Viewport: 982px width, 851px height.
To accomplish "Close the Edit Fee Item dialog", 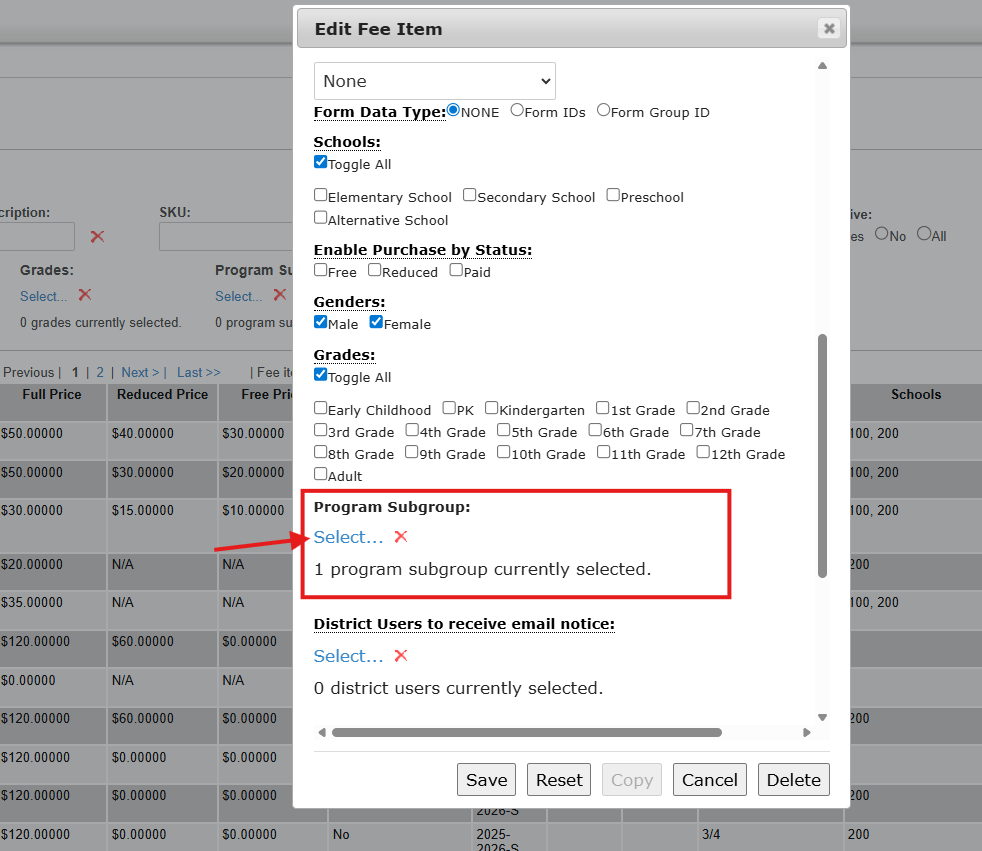I will (x=828, y=29).
